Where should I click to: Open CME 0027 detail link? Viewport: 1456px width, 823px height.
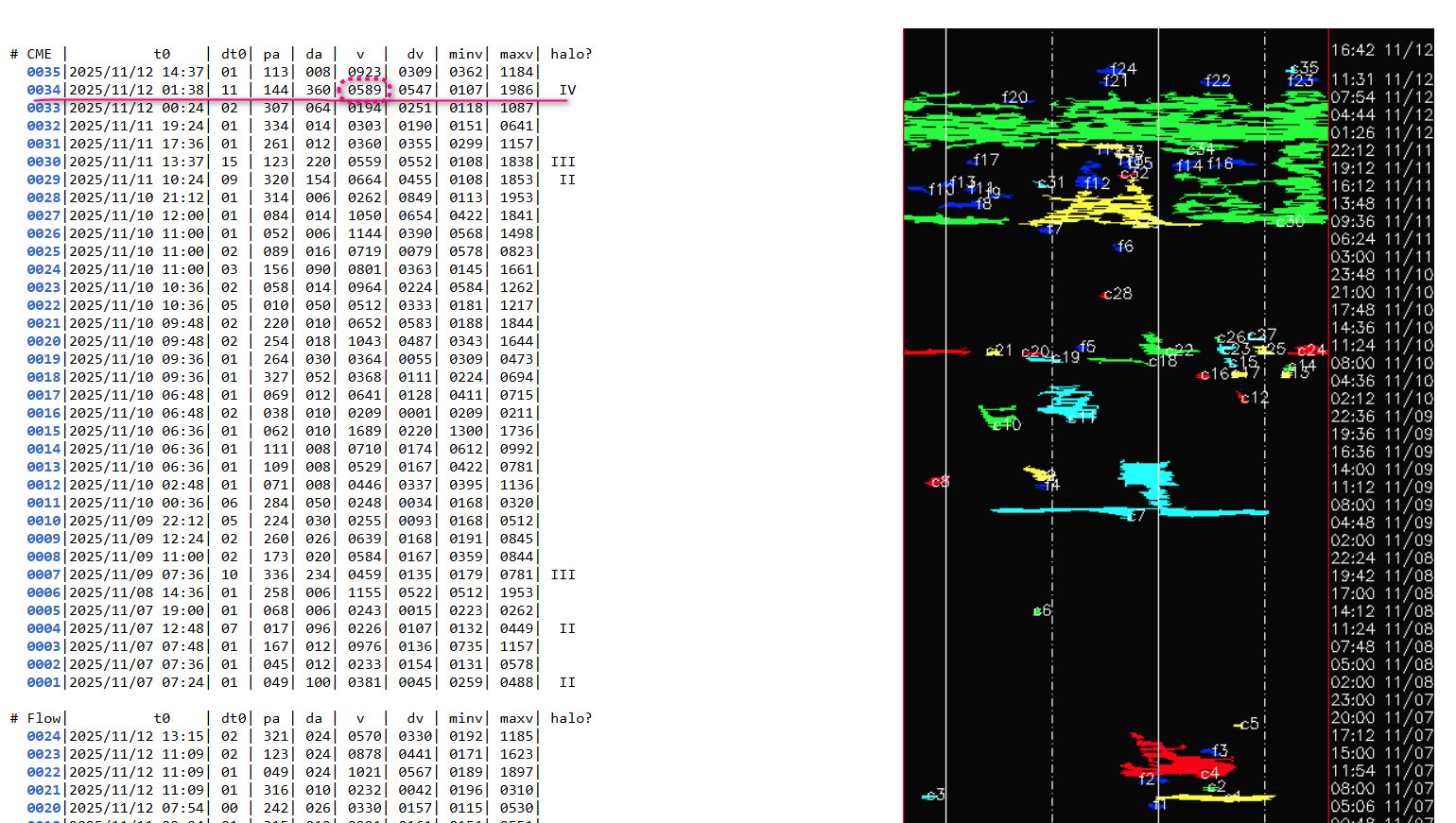43,215
